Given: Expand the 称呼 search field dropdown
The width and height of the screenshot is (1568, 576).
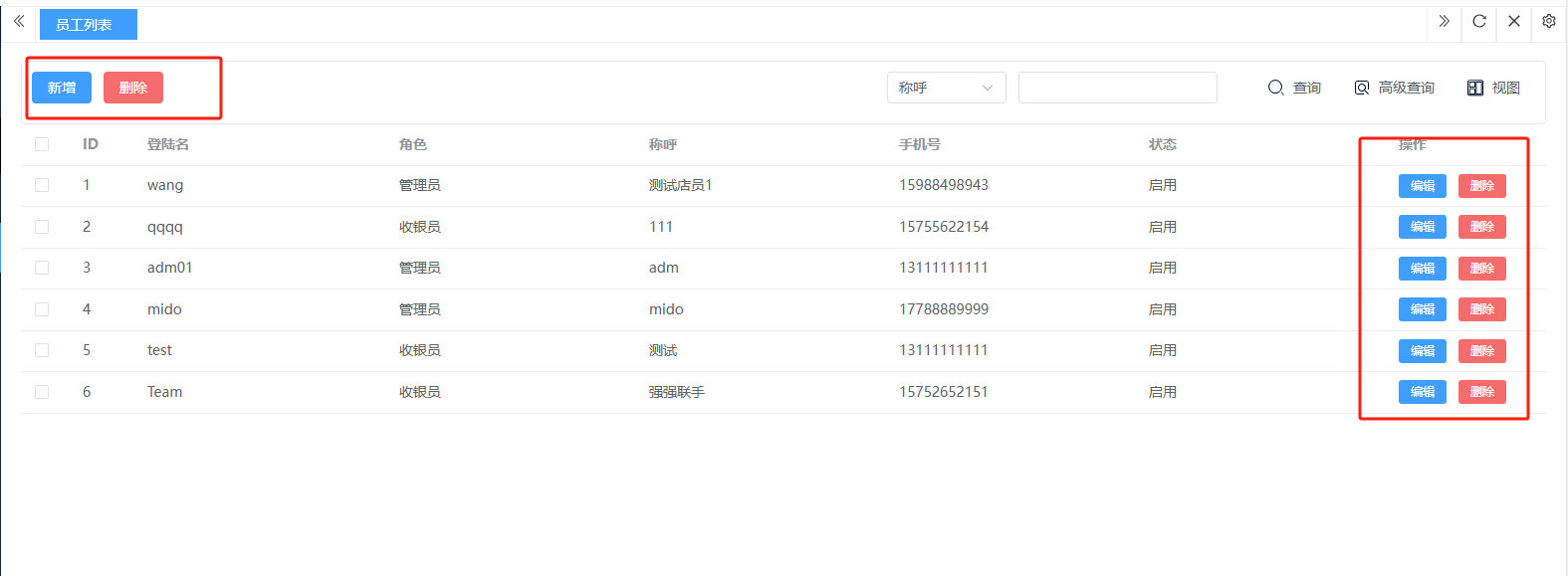Looking at the screenshot, I should [x=946, y=88].
